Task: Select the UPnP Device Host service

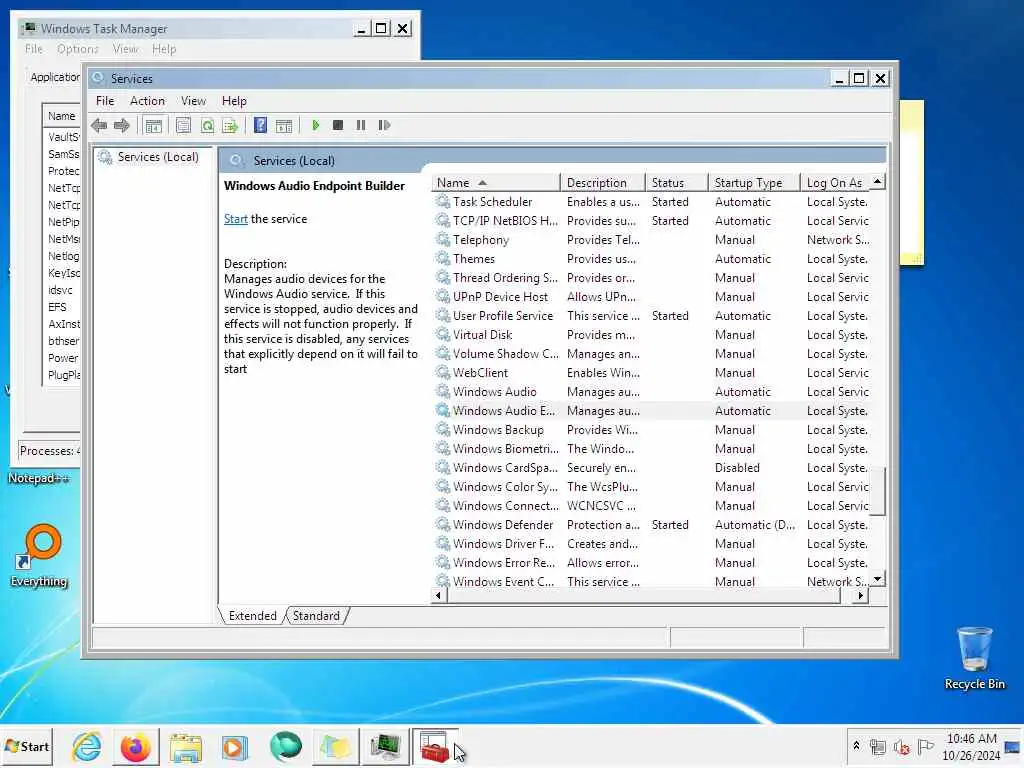Action: [652, 296]
